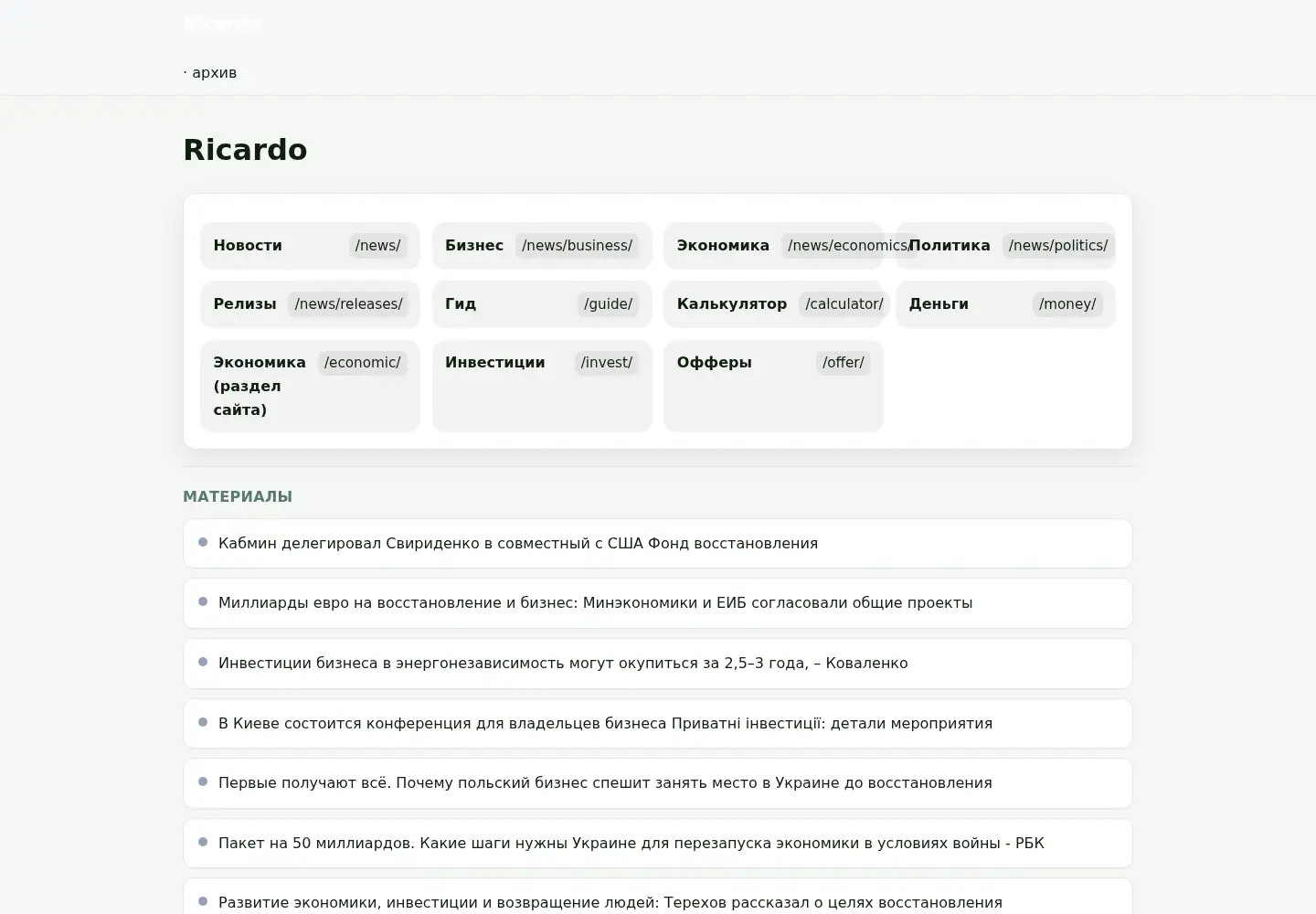This screenshot has width=1316, height=914.
Task: Open the Деньги /money/ card
Action: 1005,304
